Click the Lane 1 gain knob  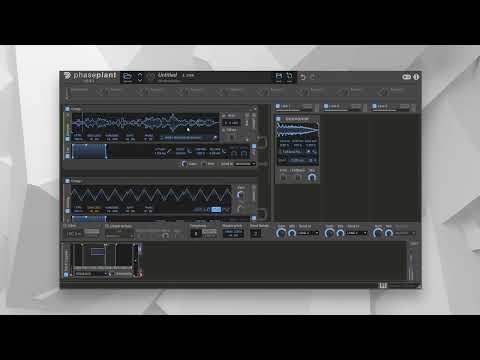click(x=281, y=233)
